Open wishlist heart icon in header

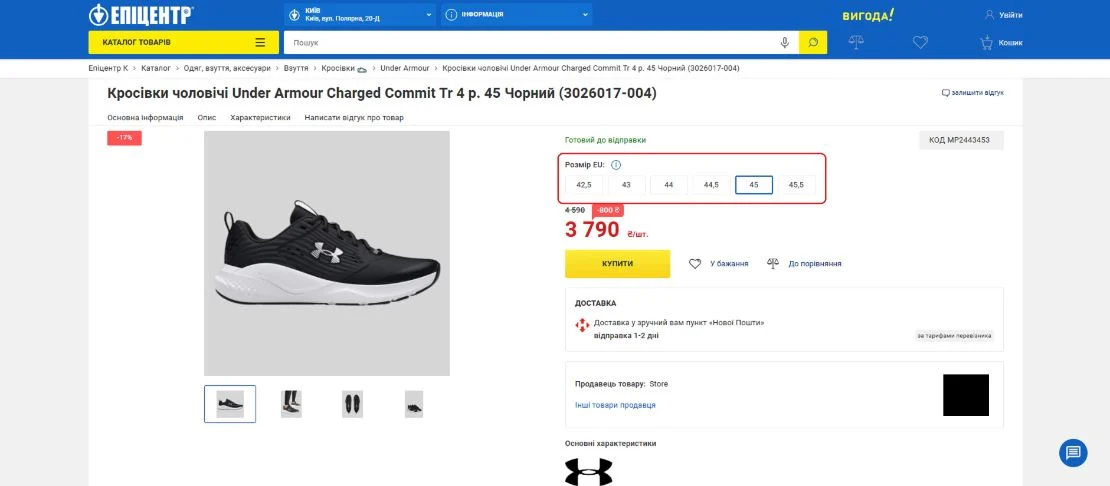[x=920, y=42]
